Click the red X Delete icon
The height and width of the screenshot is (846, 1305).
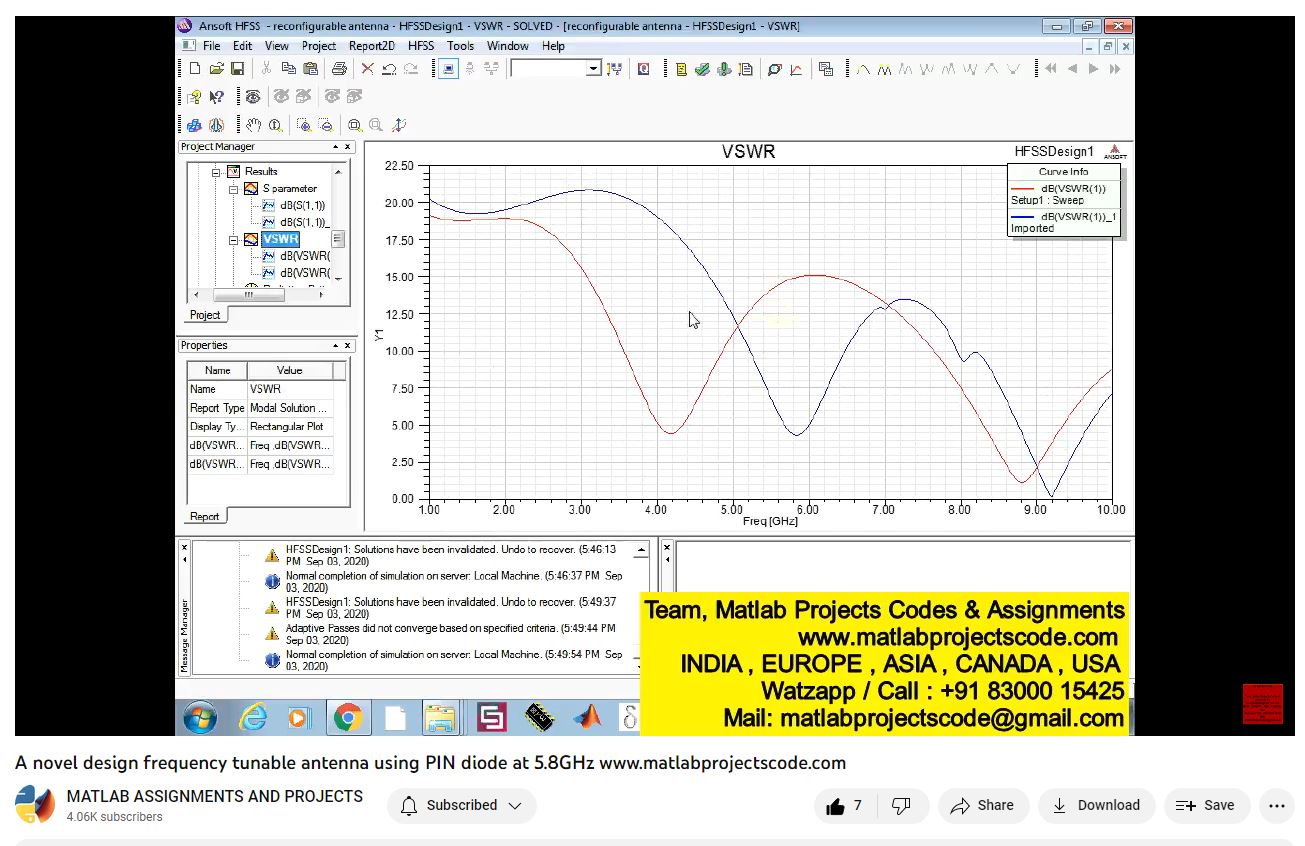(367, 69)
